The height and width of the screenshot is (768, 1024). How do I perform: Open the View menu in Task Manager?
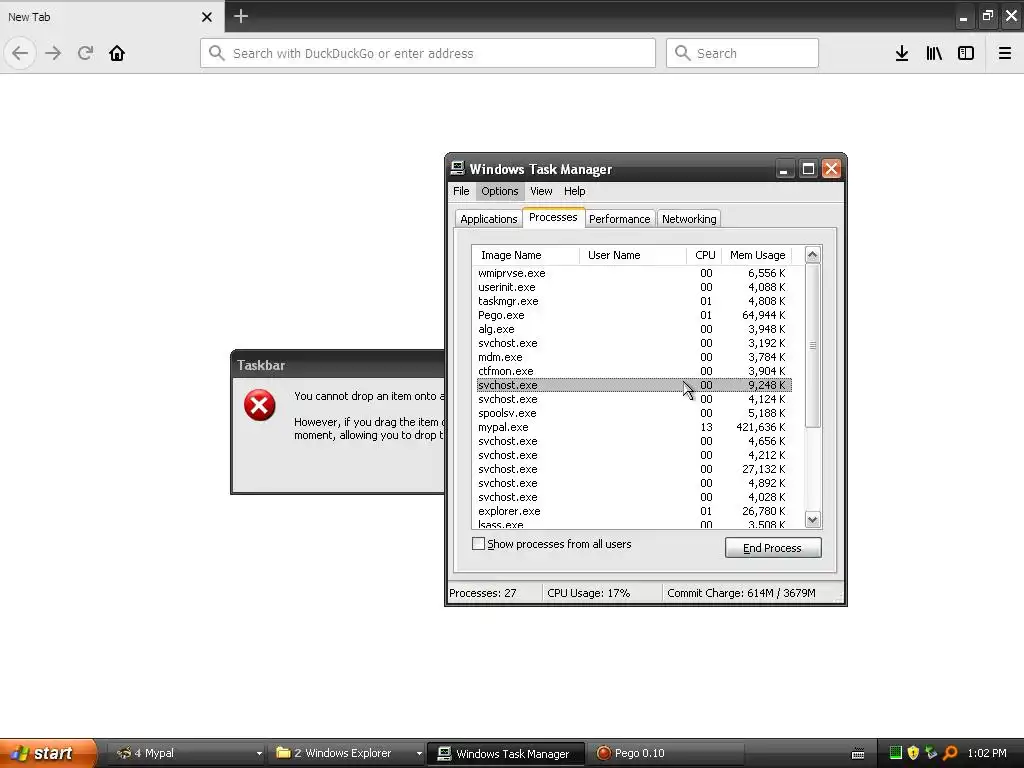click(x=541, y=191)
